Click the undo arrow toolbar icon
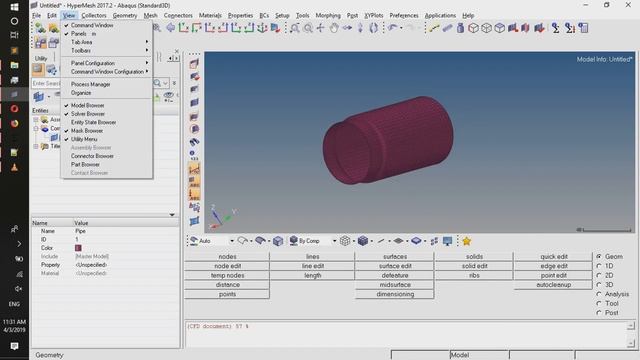Screen dimensions: 640x360 tap(393, 28)
